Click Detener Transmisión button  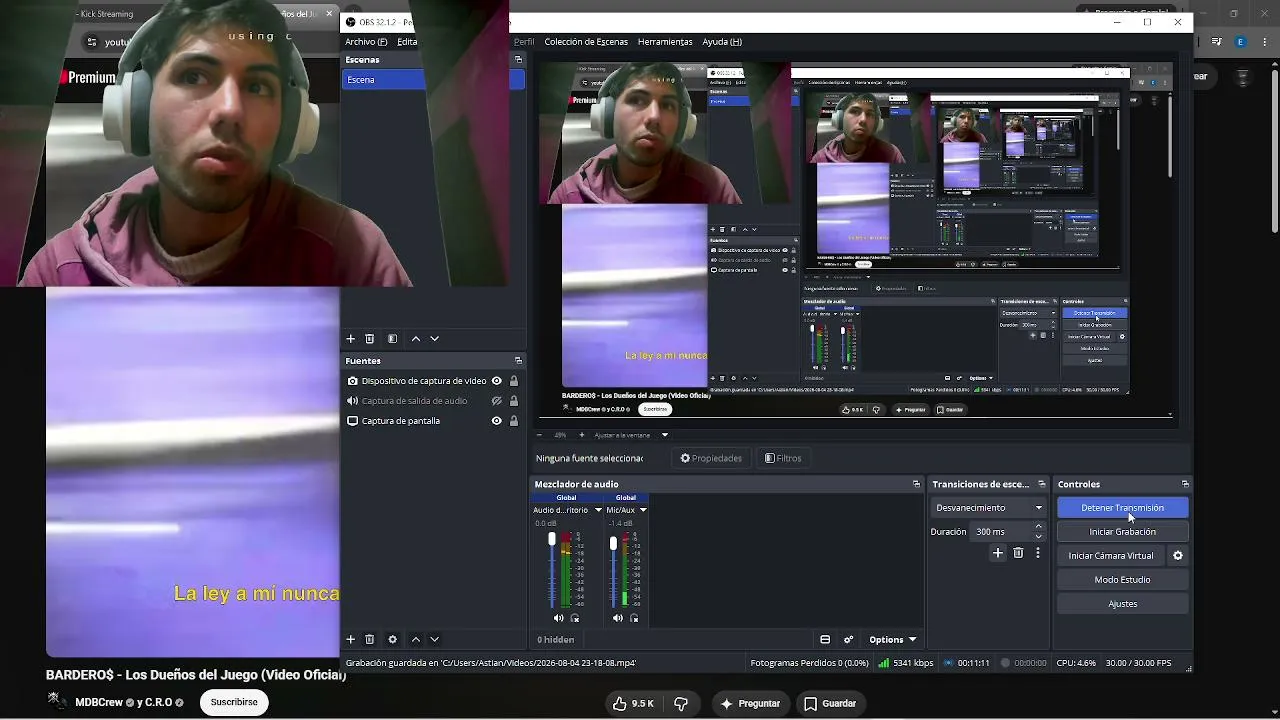click(1122, 508)
